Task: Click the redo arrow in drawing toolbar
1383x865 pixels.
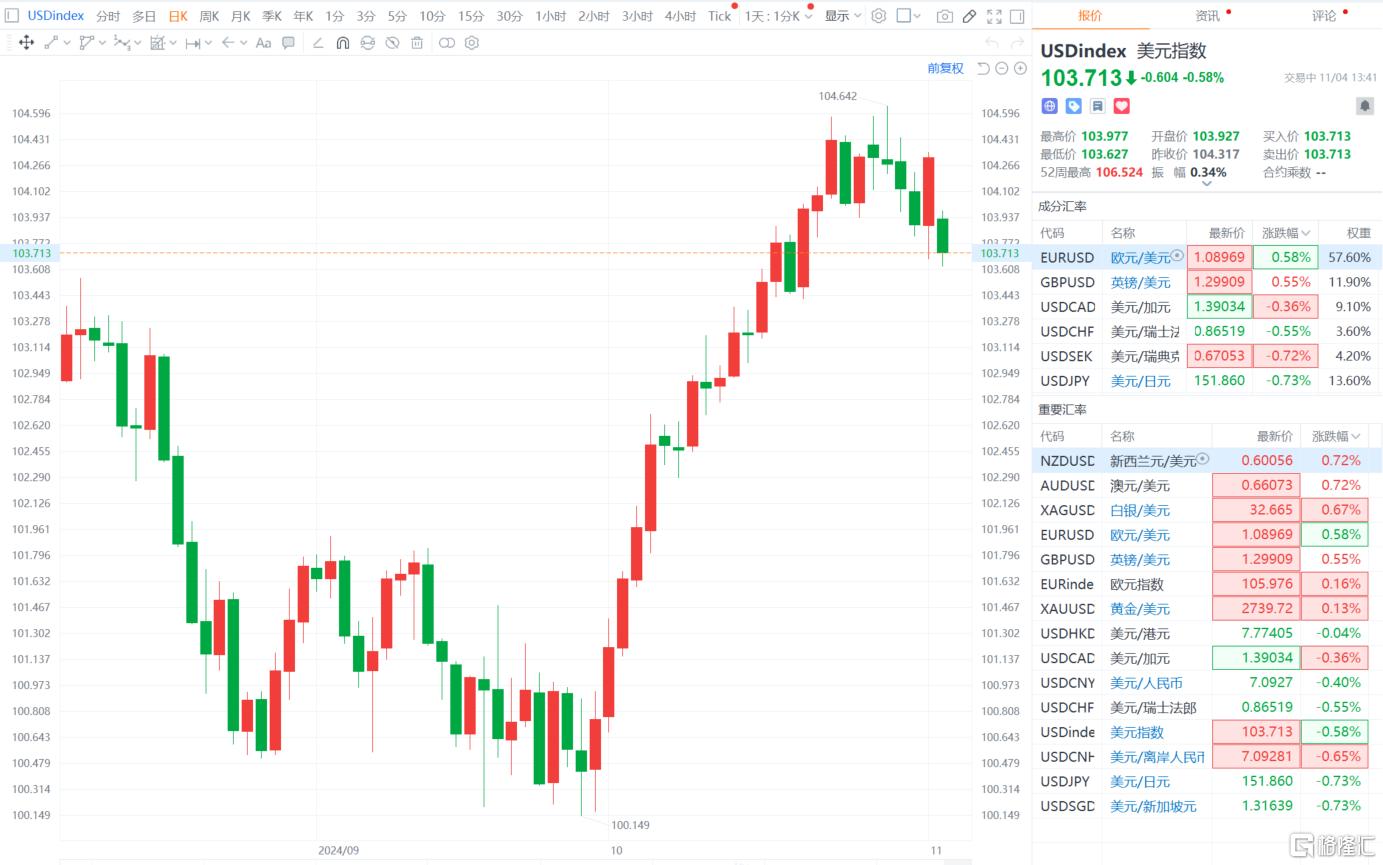Action: (1018, 43)
